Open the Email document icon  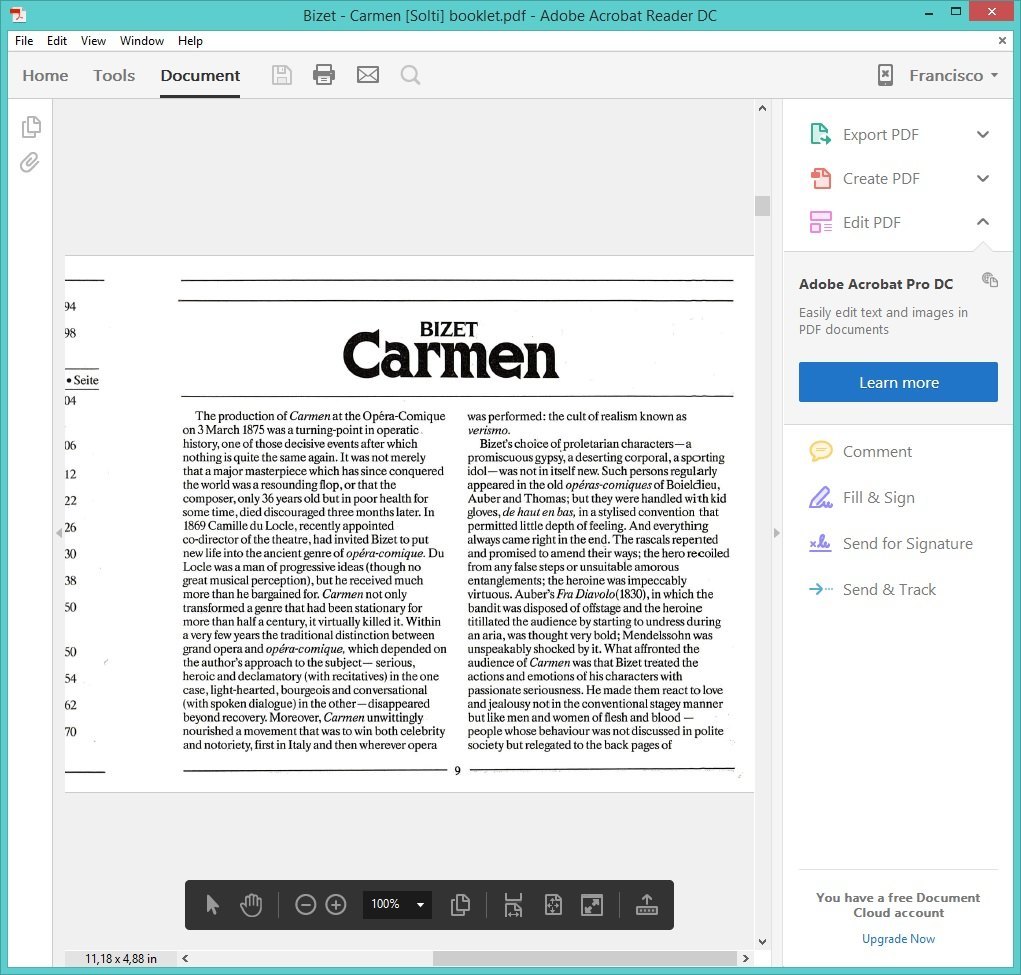(368, 74)
